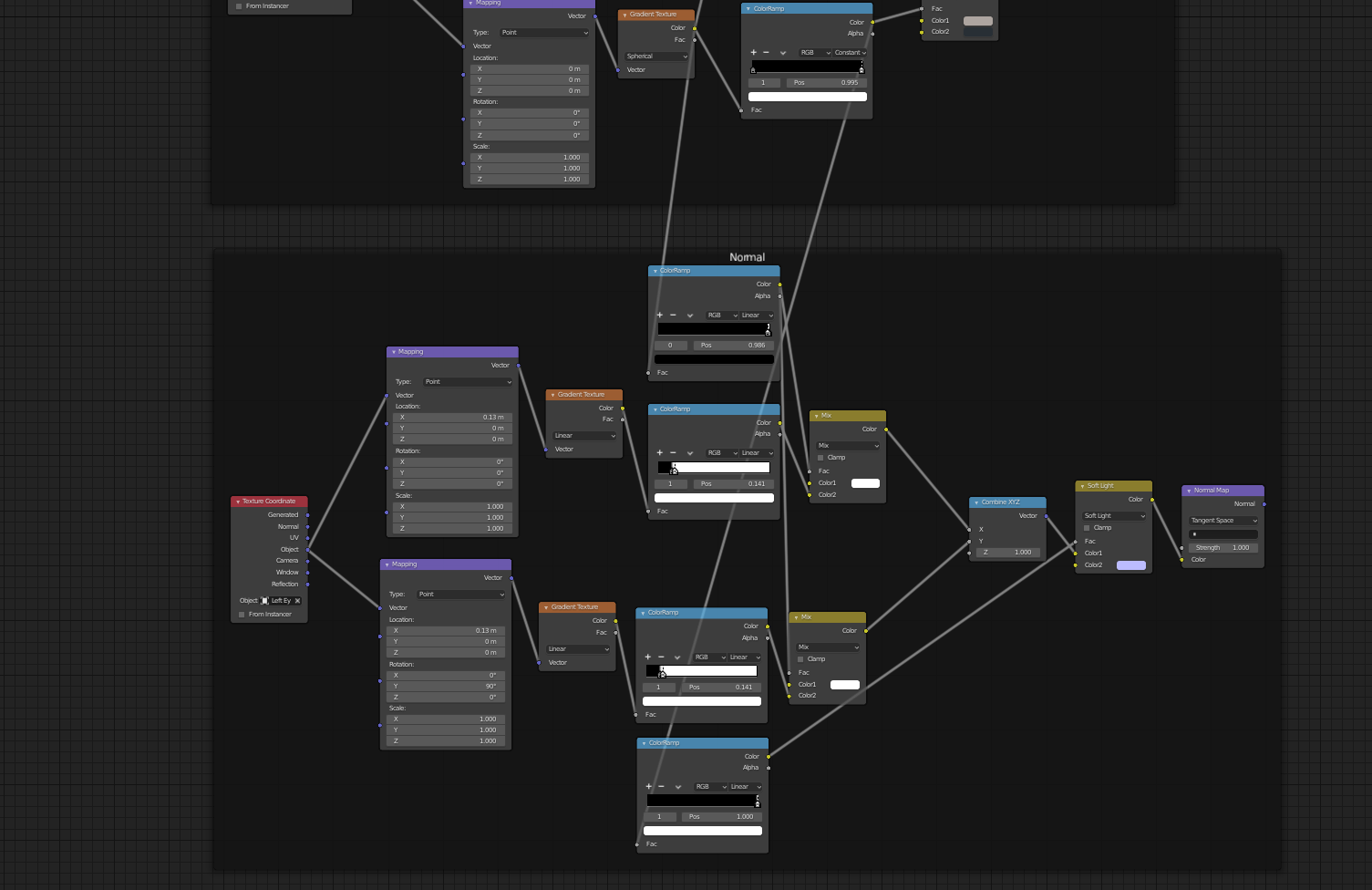Toggle From Instancer below the Left Ey object field
The image size is (1372, 890).
coord(242,615)
